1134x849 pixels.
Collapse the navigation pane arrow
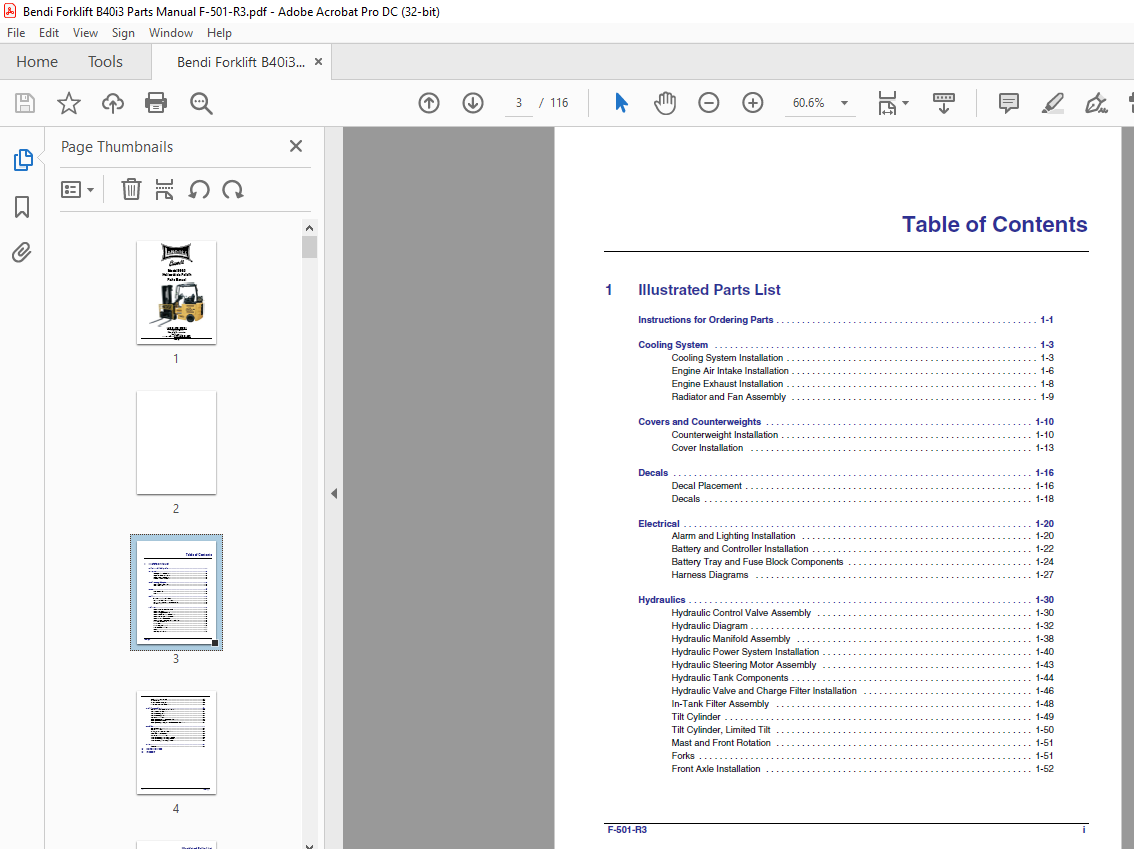point(334,493)
